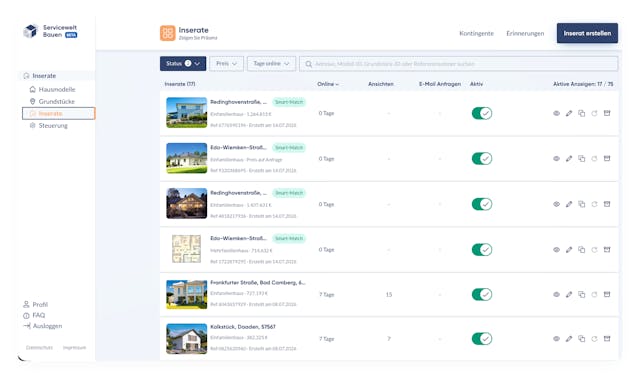
Task: Open the floor plan thumbnail image
Action: click(x=187, y=249)
